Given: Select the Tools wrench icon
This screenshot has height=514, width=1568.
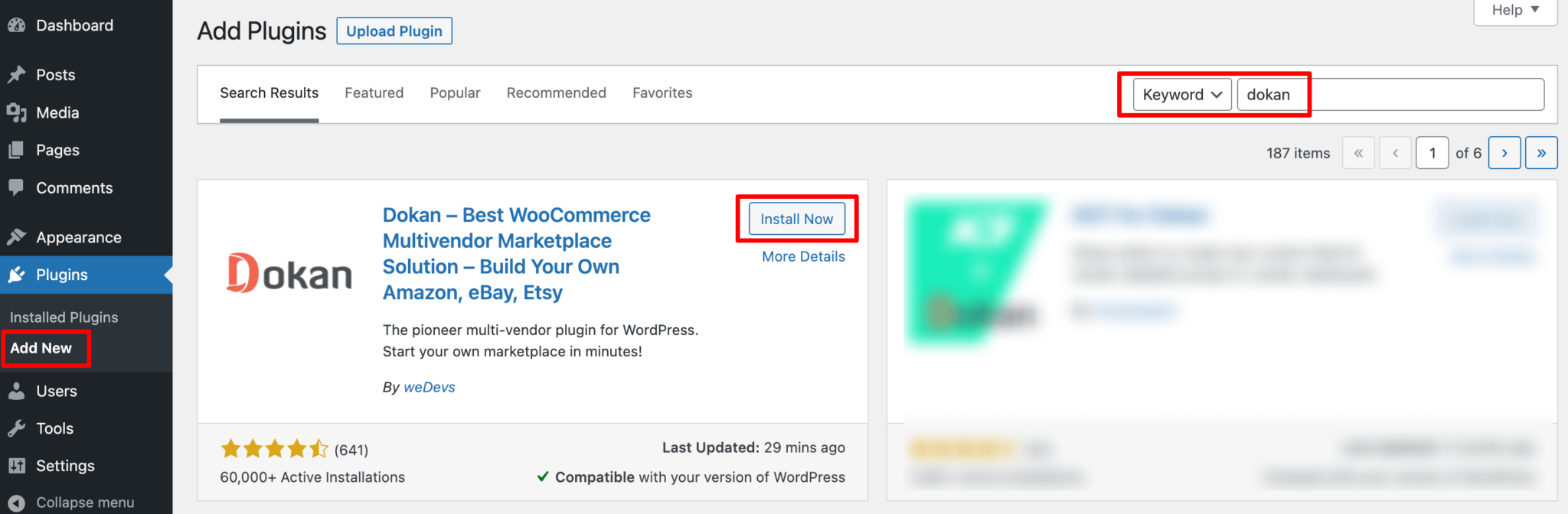Looking at the screenshot, I should tap(17, 428).
